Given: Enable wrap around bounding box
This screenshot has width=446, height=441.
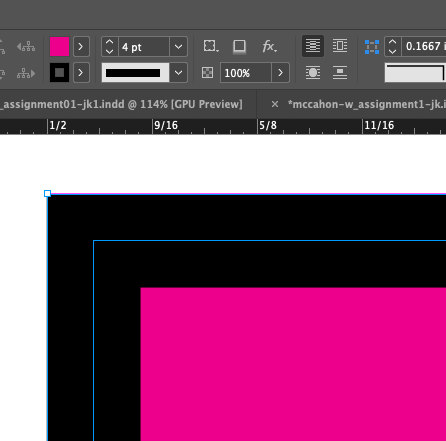Looking at the screenshot, I should pyautogui.click(x=340, y=46).
